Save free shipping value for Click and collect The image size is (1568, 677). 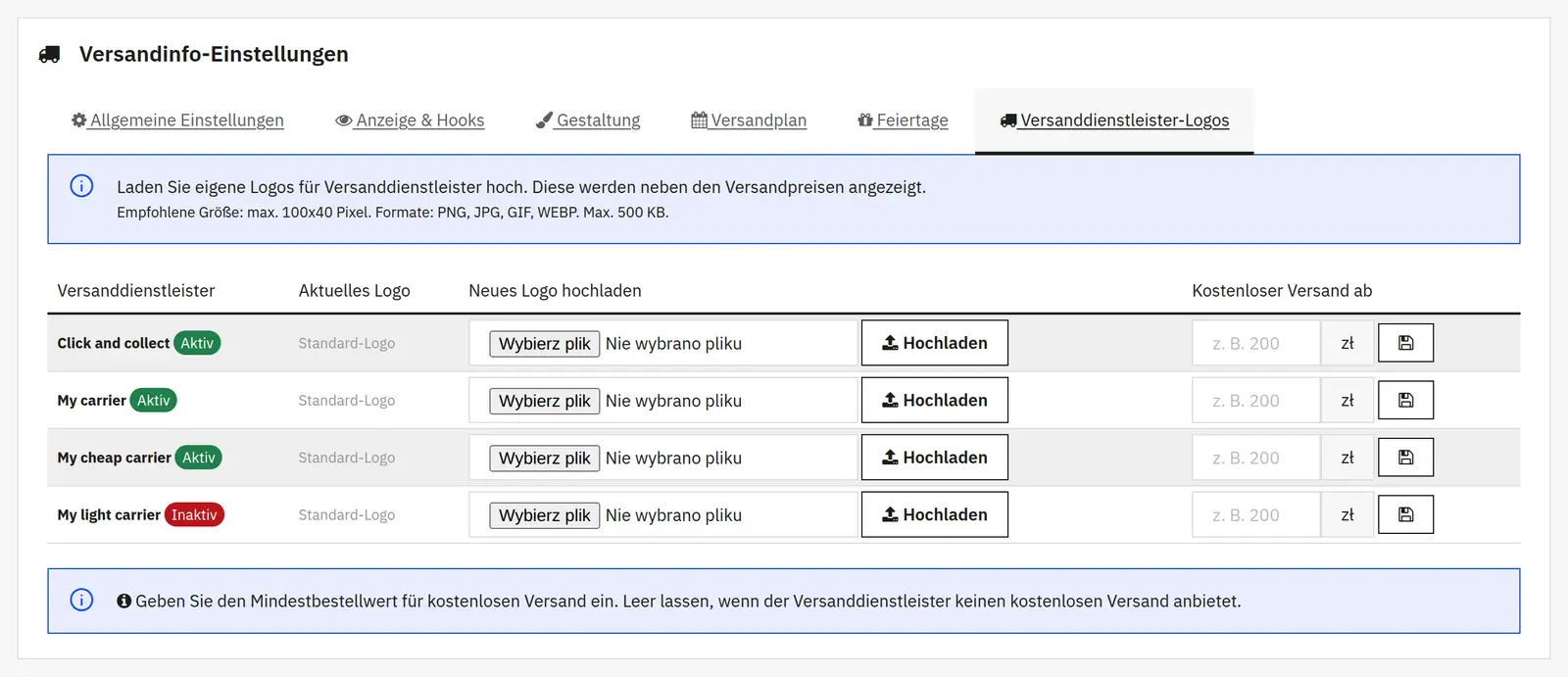pos(1405,343)
